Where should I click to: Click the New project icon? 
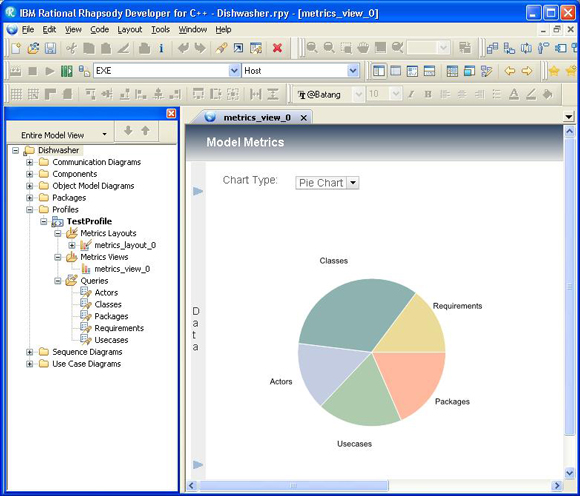(x=16, y=48)
